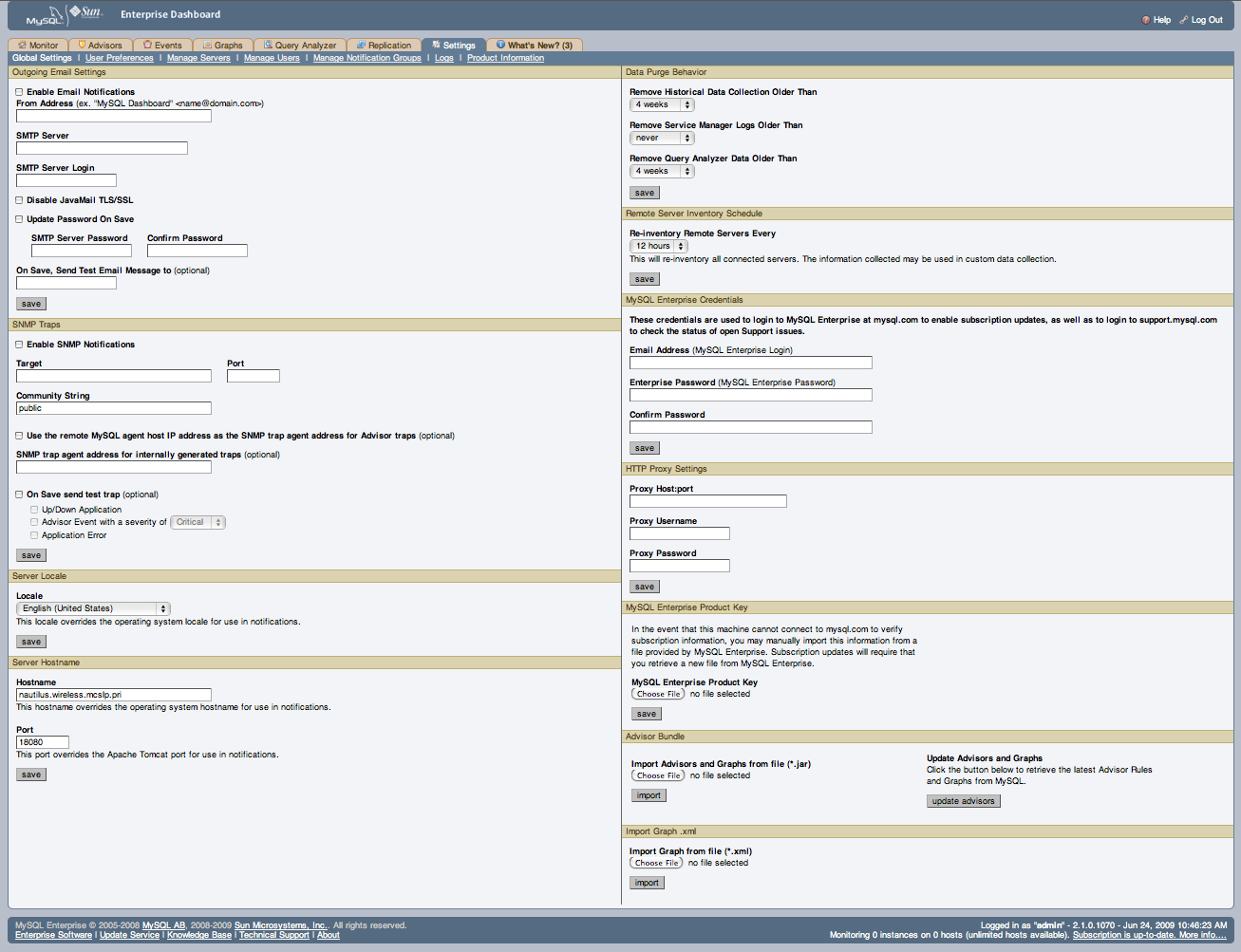Screen dimensions: 1241x952
Task: Click the Log Out icon at top right
Action: pyautogui.click(x=1185, y=20)
